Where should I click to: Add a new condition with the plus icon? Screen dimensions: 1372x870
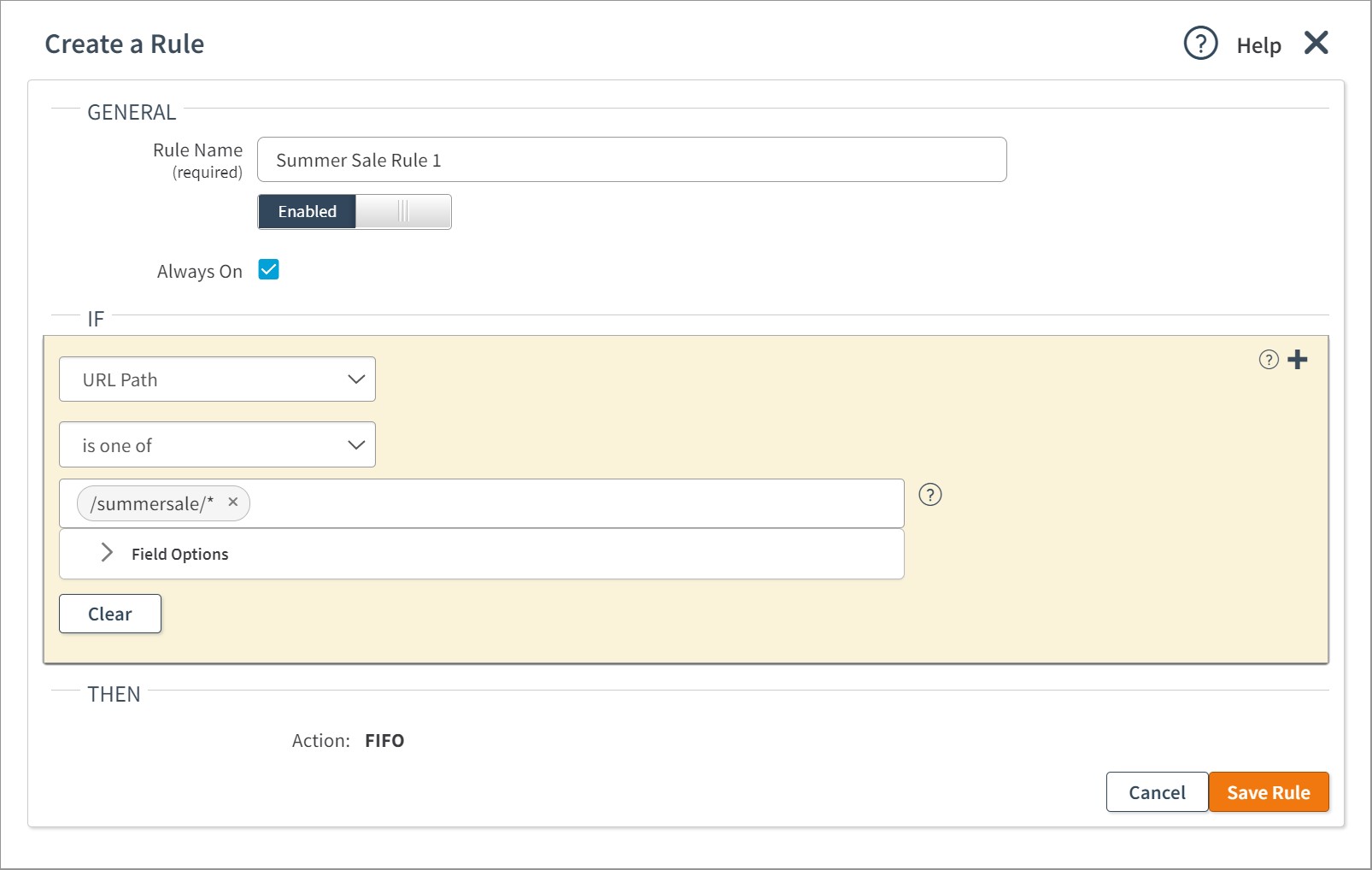1298,360
